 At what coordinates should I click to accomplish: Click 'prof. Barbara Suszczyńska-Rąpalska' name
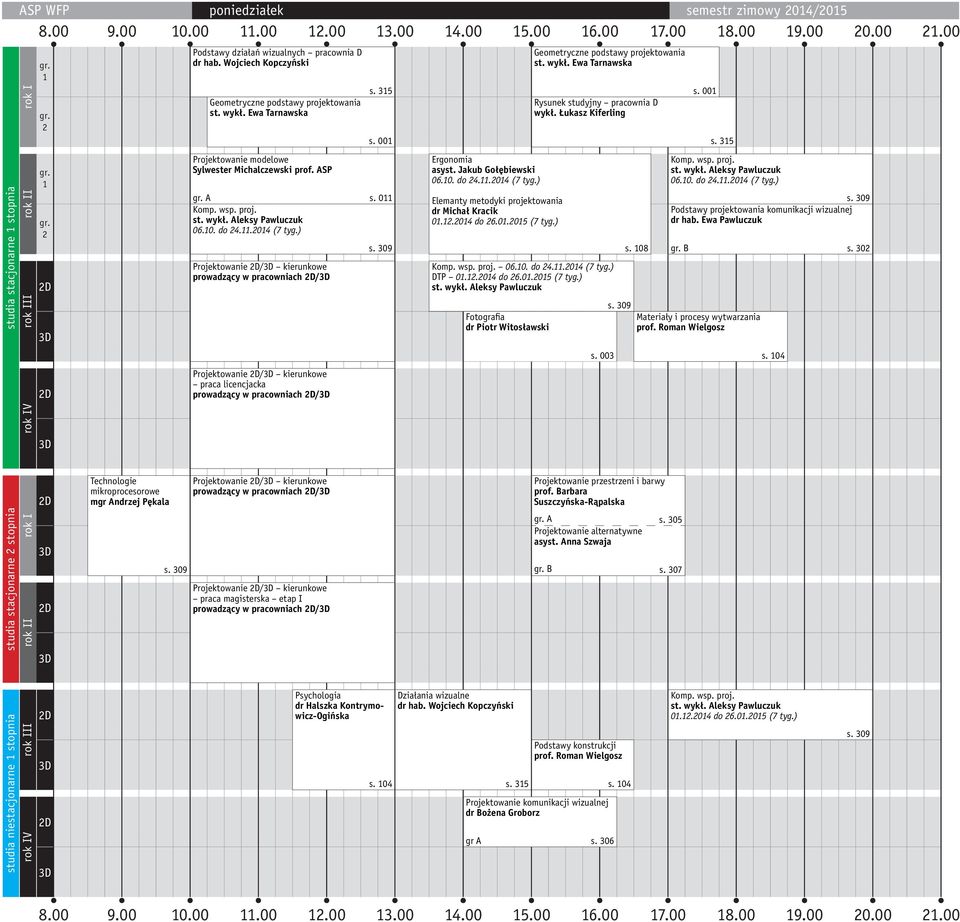pos(579,497)
